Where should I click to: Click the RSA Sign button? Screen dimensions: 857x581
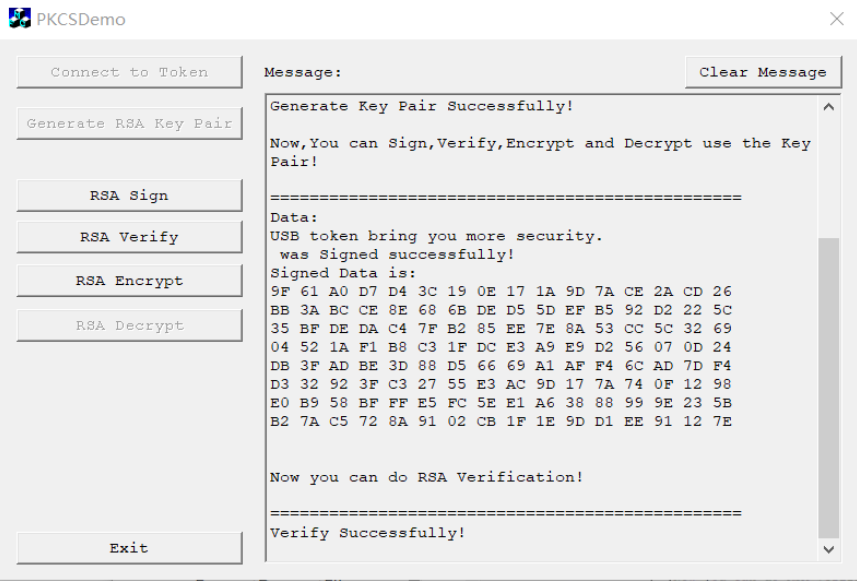[x=130, y=195]
